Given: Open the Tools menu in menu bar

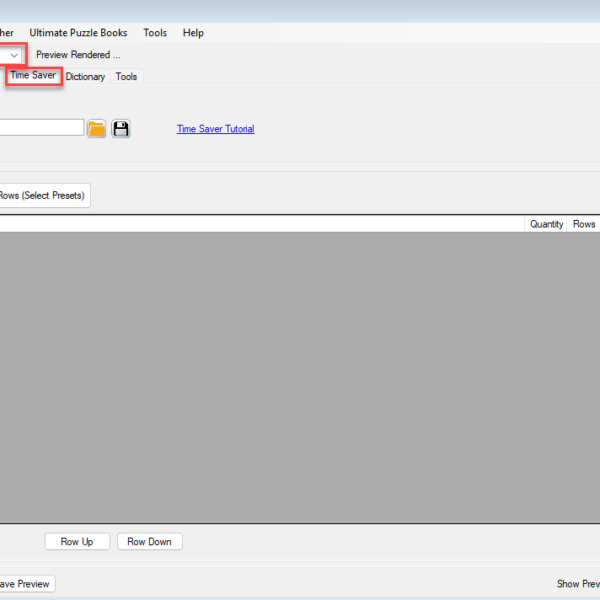Looking at the screenshot, I should [x=155, y=33].
